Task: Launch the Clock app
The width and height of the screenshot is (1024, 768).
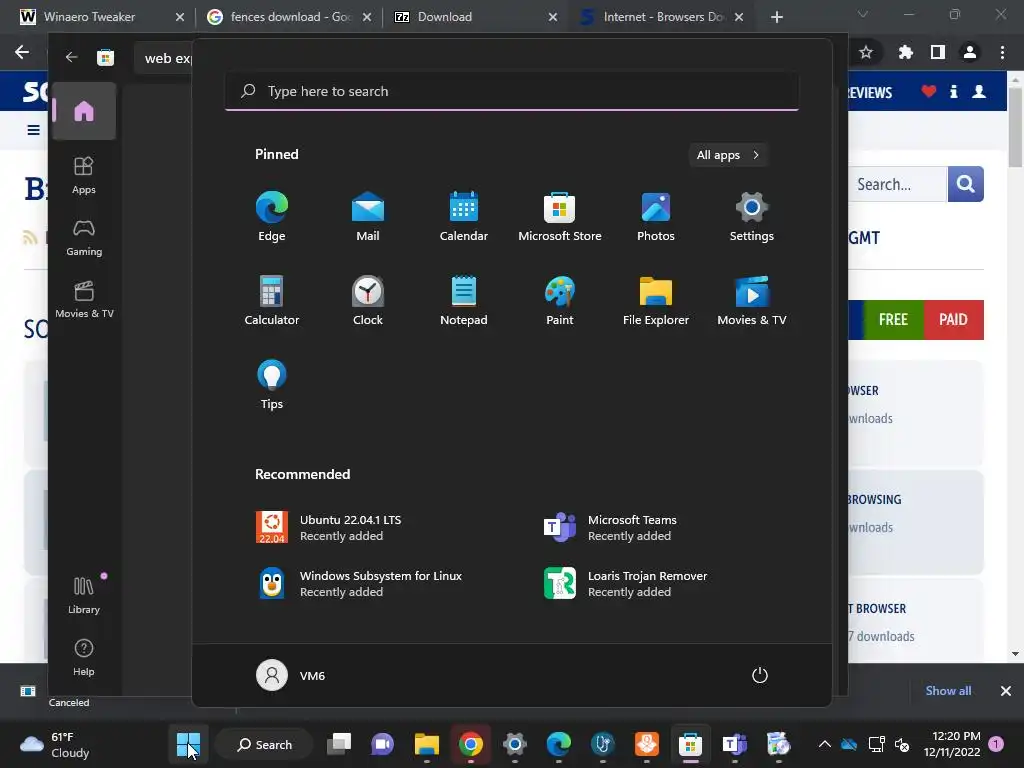Action: click(x=368, y=300)
